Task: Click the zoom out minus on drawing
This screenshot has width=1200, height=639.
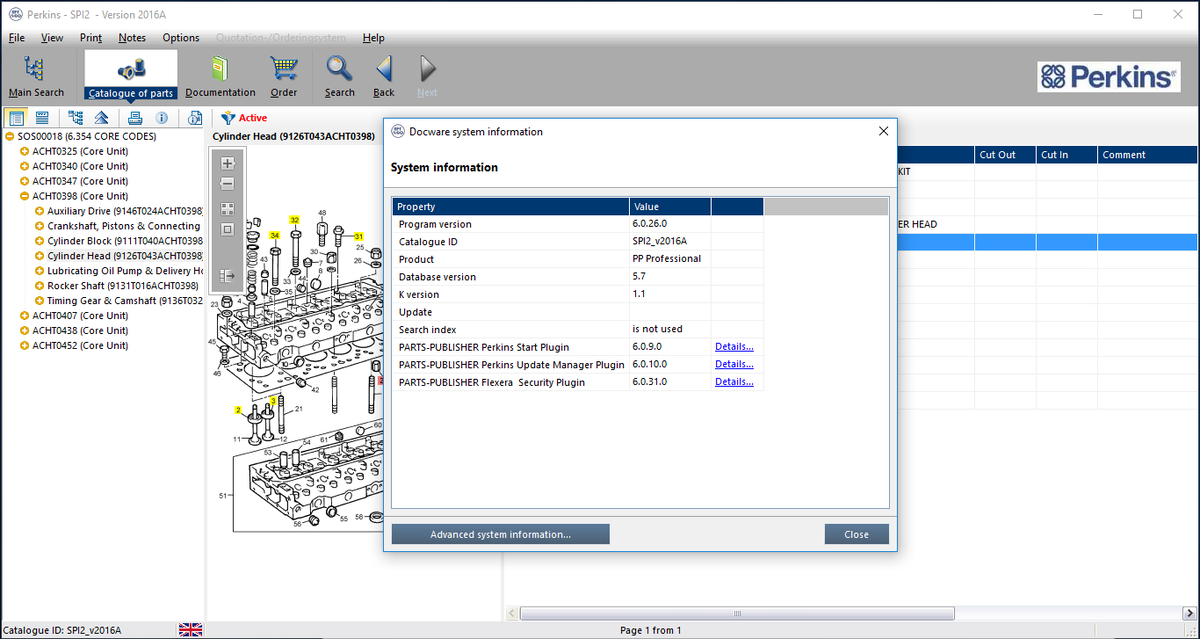Action: click(x=227, y=184)
